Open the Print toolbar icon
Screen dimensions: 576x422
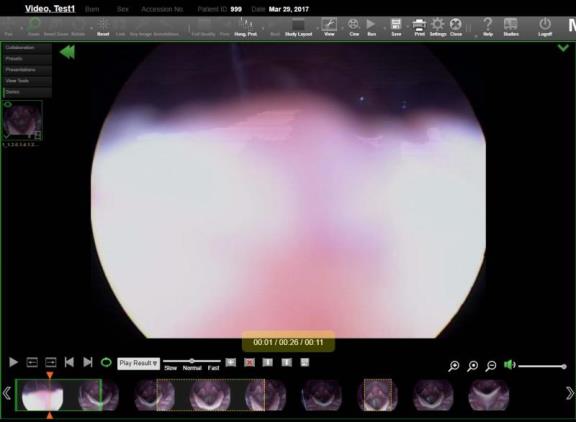[419, 25]
